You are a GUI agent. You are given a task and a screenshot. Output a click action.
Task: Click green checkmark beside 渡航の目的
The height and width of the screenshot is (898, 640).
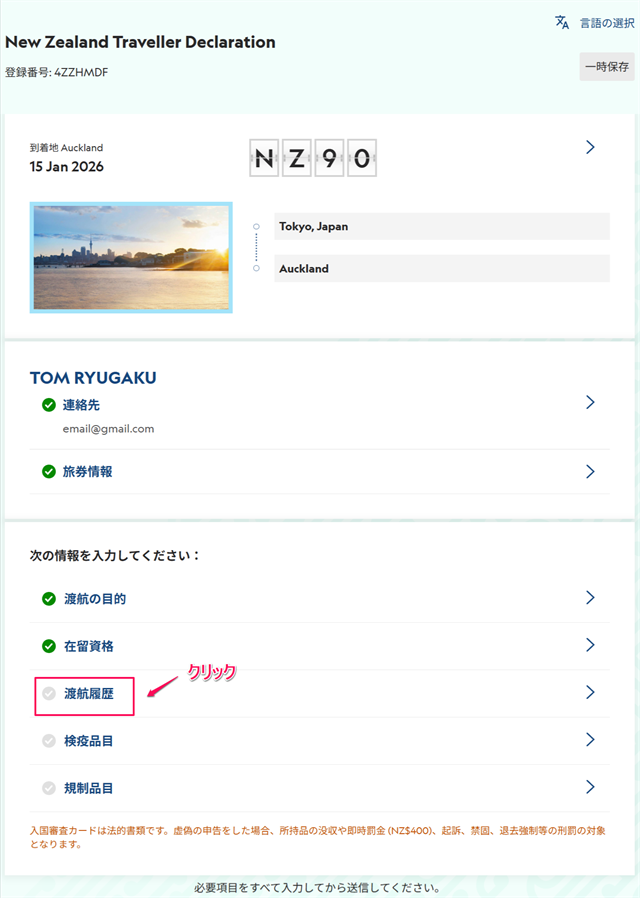click(x=49, y=599)
